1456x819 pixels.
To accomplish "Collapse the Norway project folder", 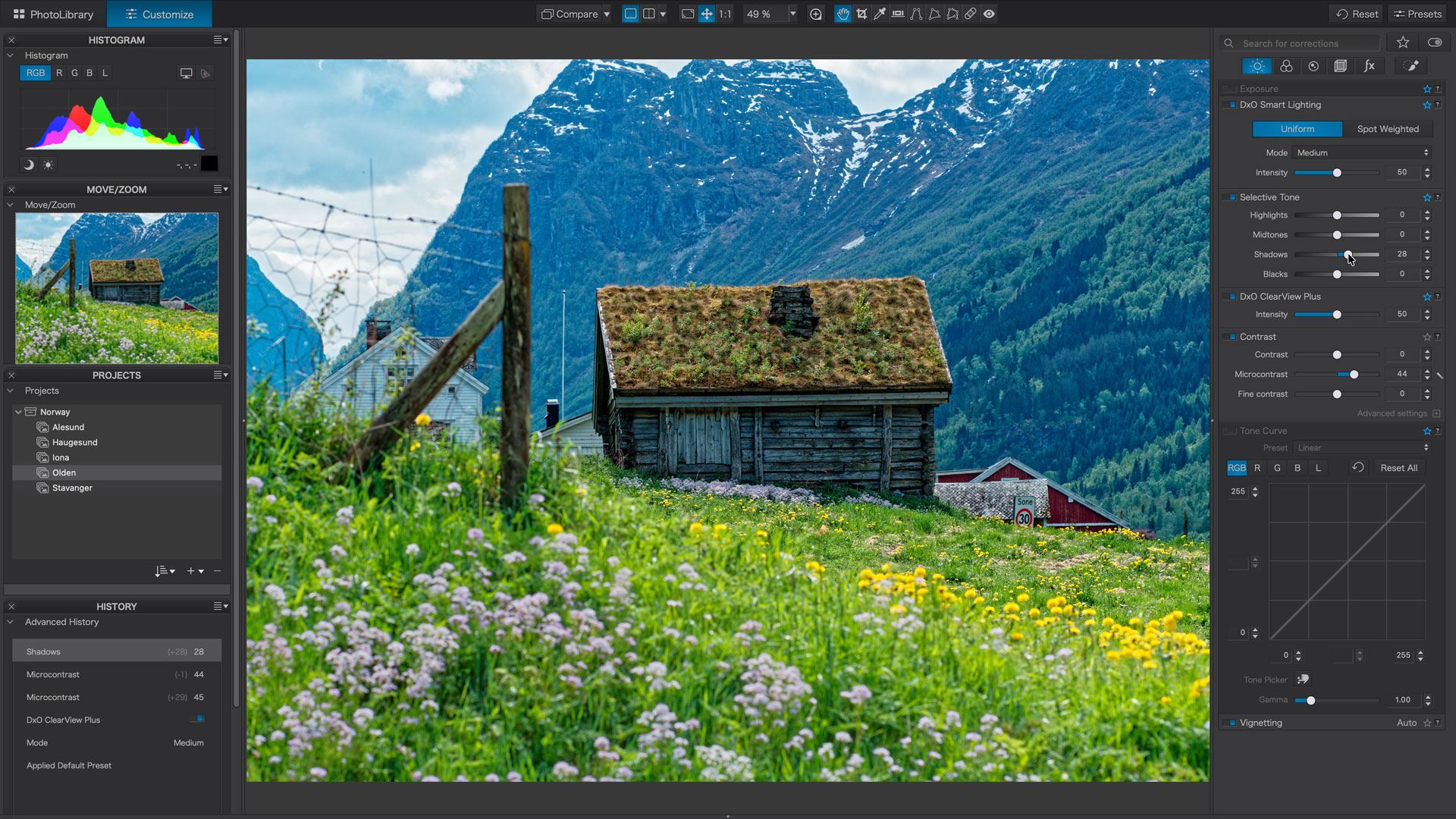I will coord(18,412).
